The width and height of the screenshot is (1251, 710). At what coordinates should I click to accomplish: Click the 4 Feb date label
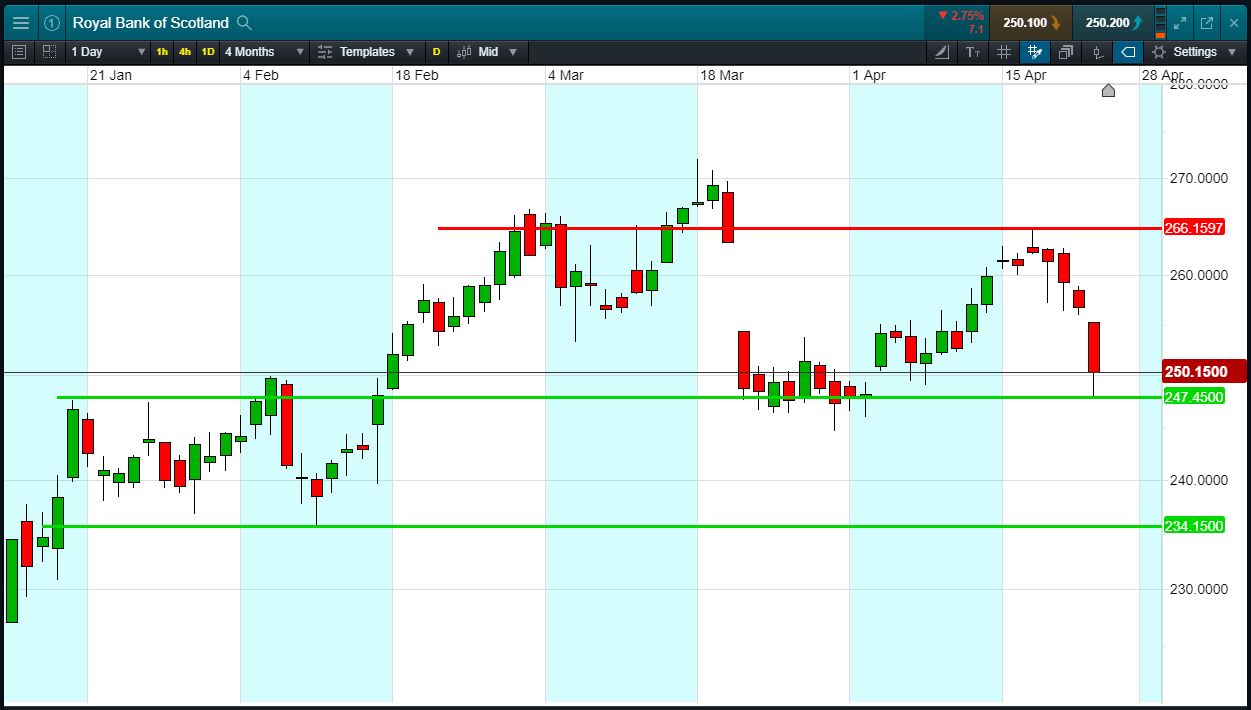click(260, 75)
